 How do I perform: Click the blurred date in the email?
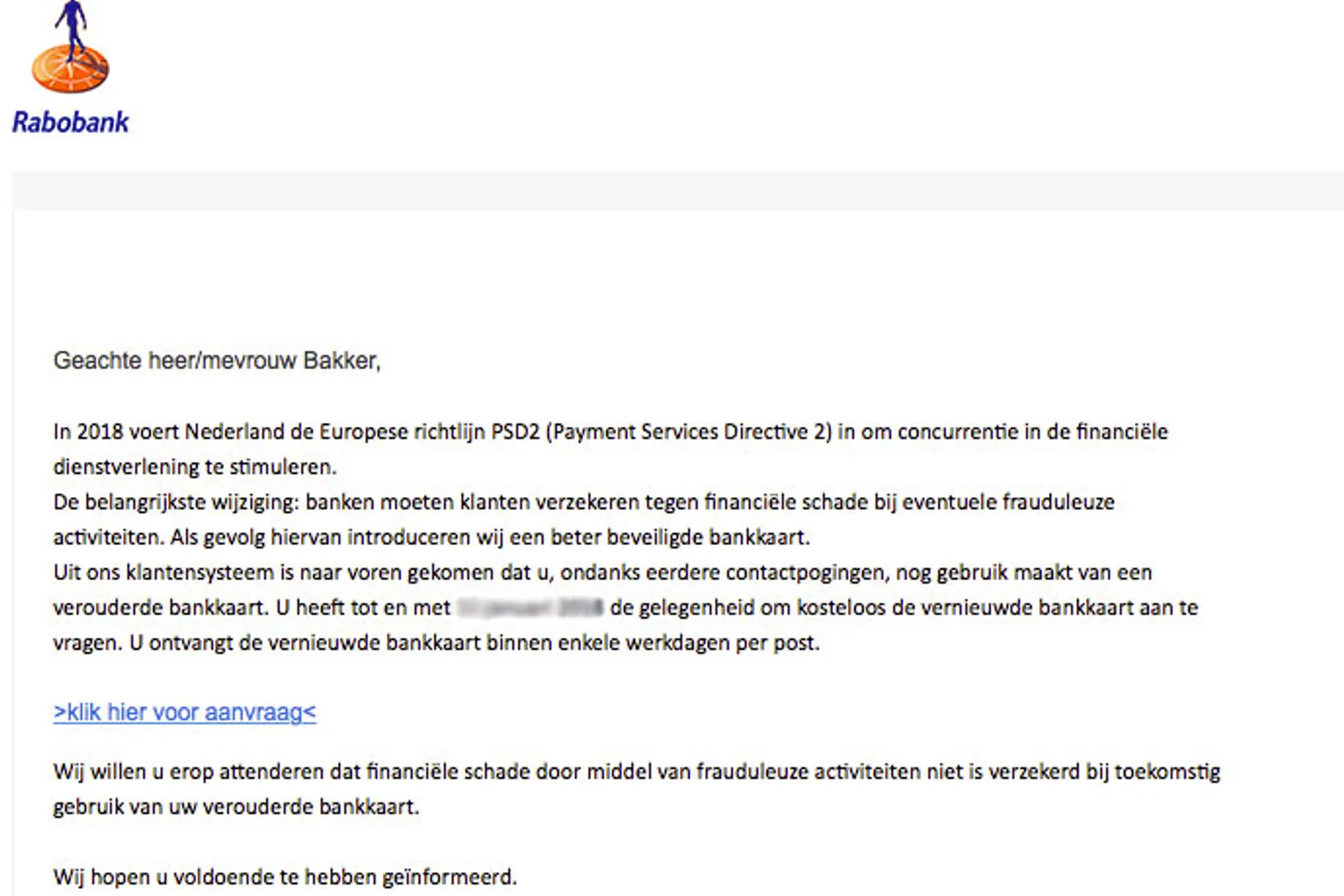530,607
